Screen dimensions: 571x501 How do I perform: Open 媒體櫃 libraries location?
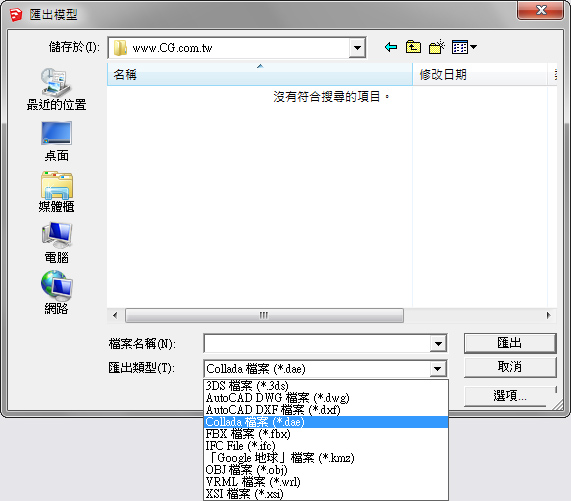coord(56,192)
